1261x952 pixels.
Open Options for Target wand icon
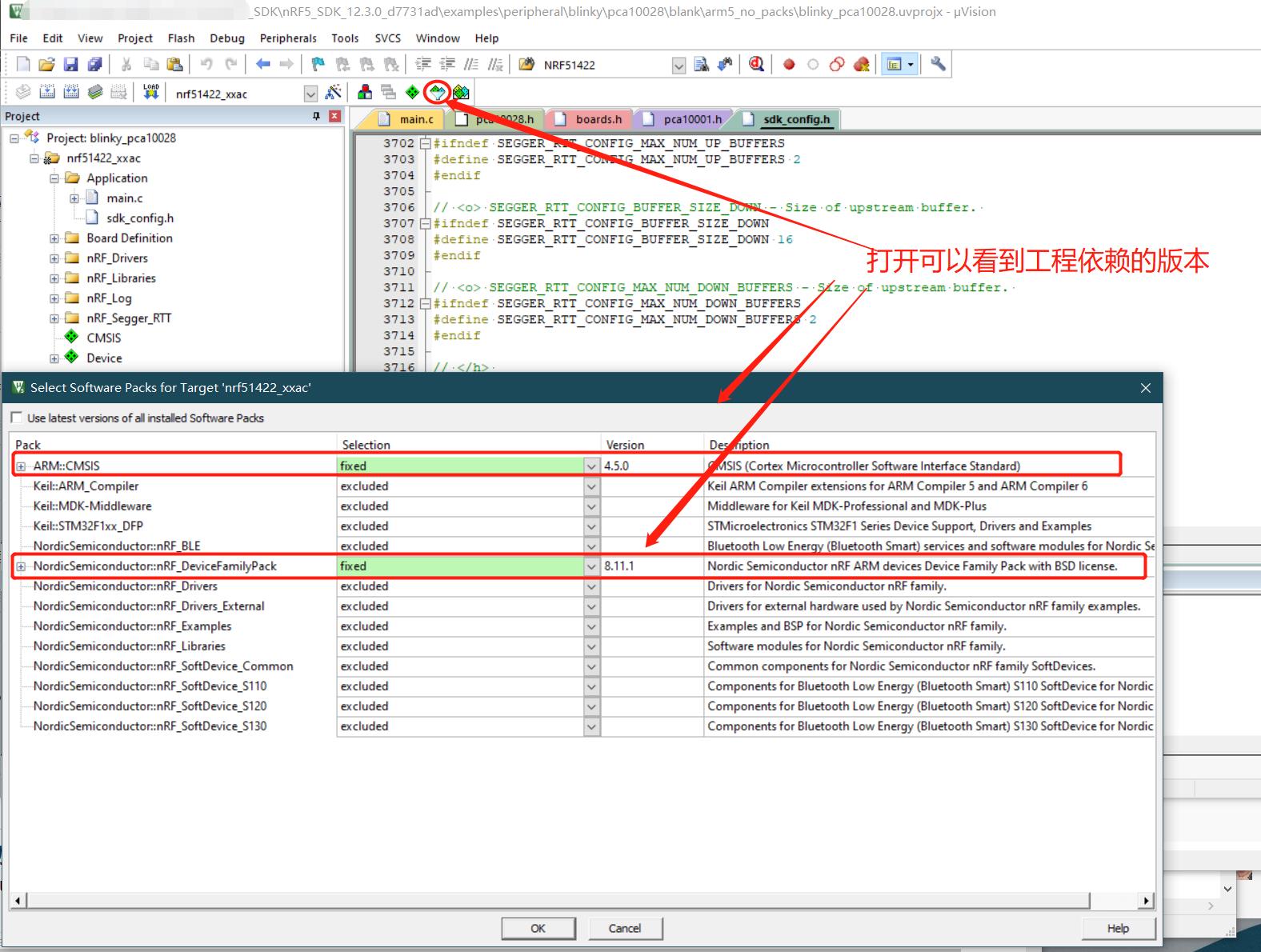coord(333,92)
